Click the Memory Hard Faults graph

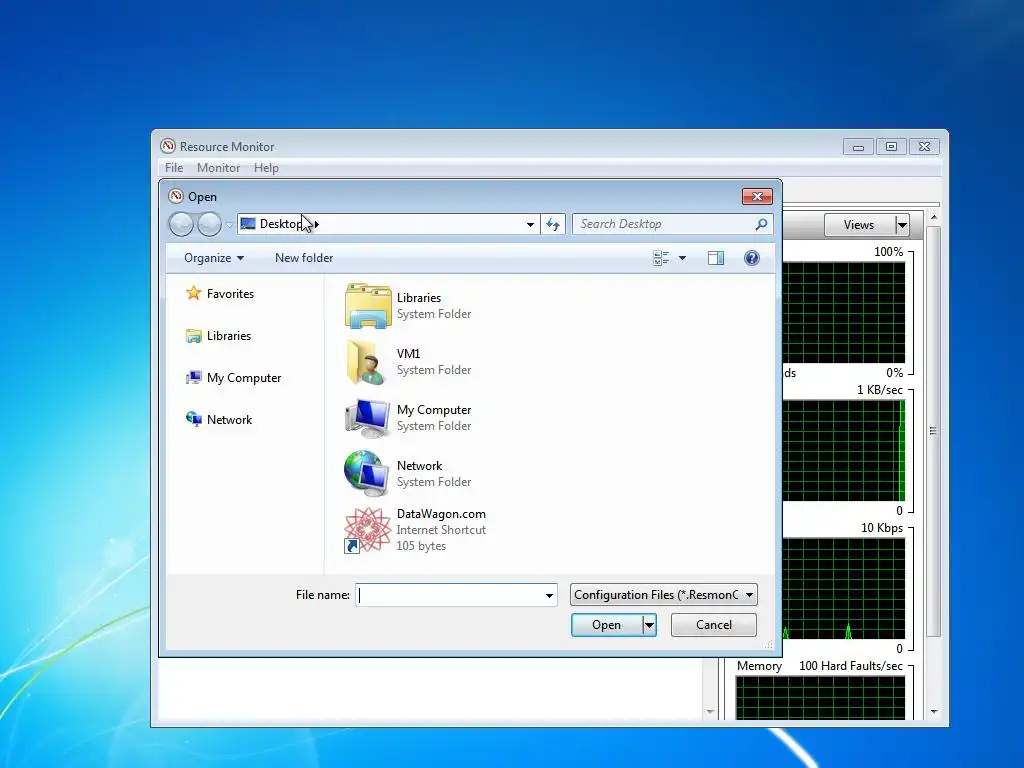[821, 698]
